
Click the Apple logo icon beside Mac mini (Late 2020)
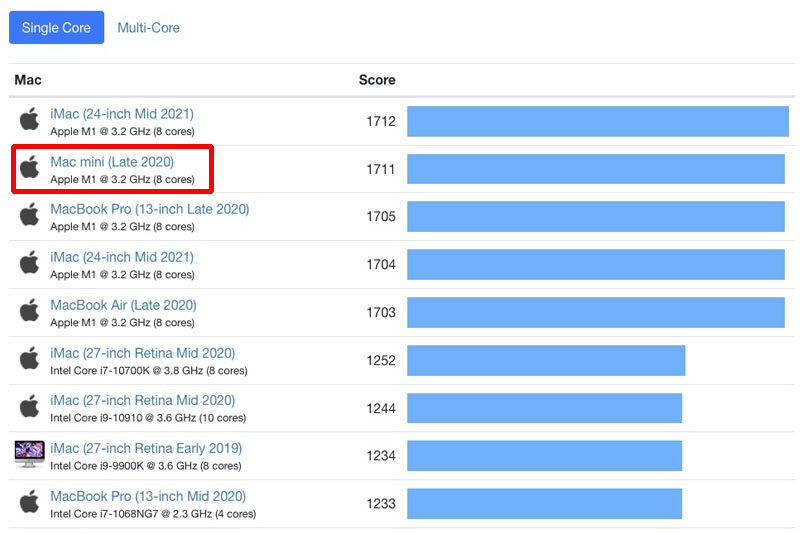tap(29, 167)
